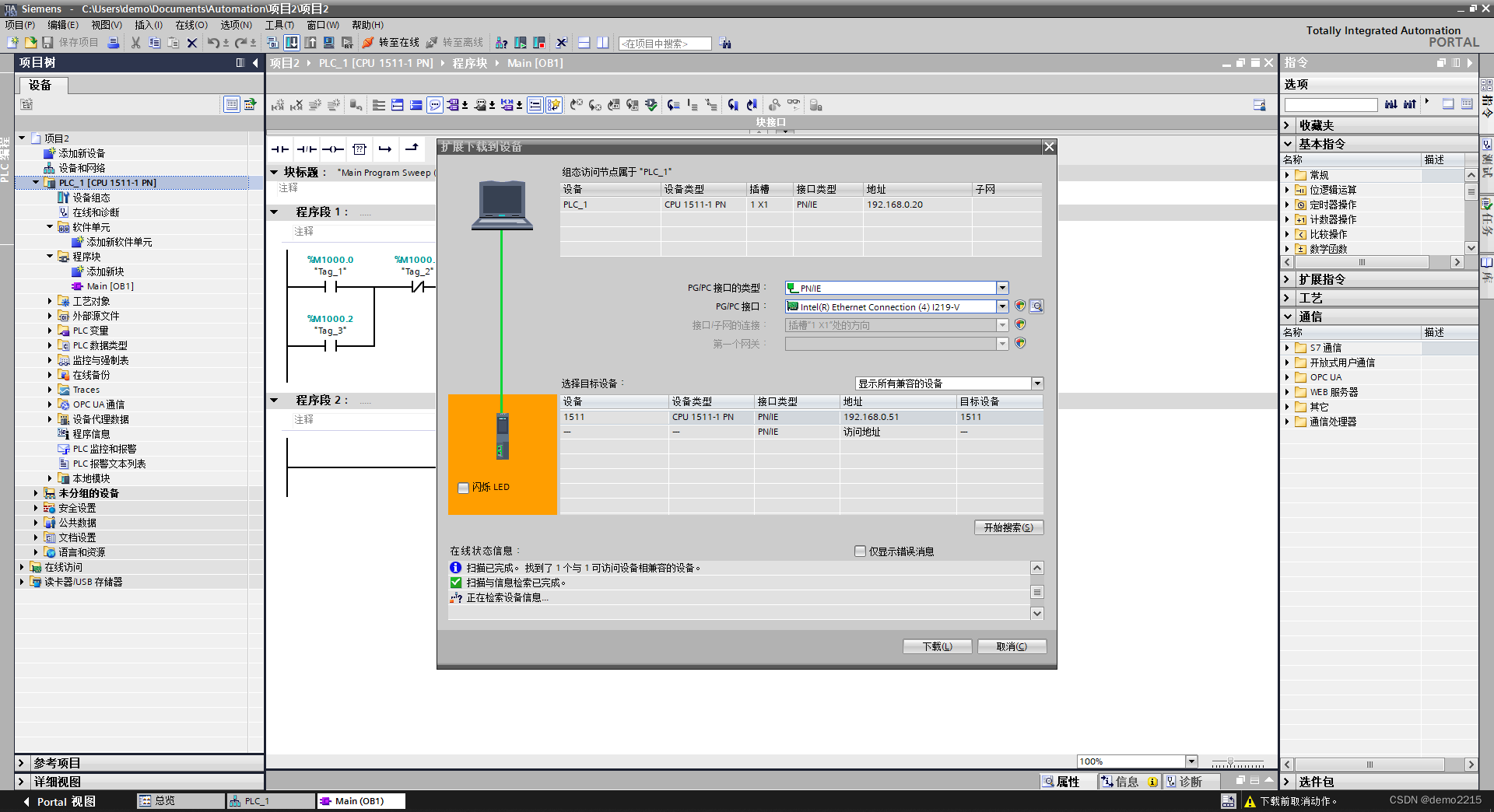Open the 显示所有兼容的设备 dropdown
Image resolution: width=1494 pixels, height=812 pixels.
tap(1037, 383)
